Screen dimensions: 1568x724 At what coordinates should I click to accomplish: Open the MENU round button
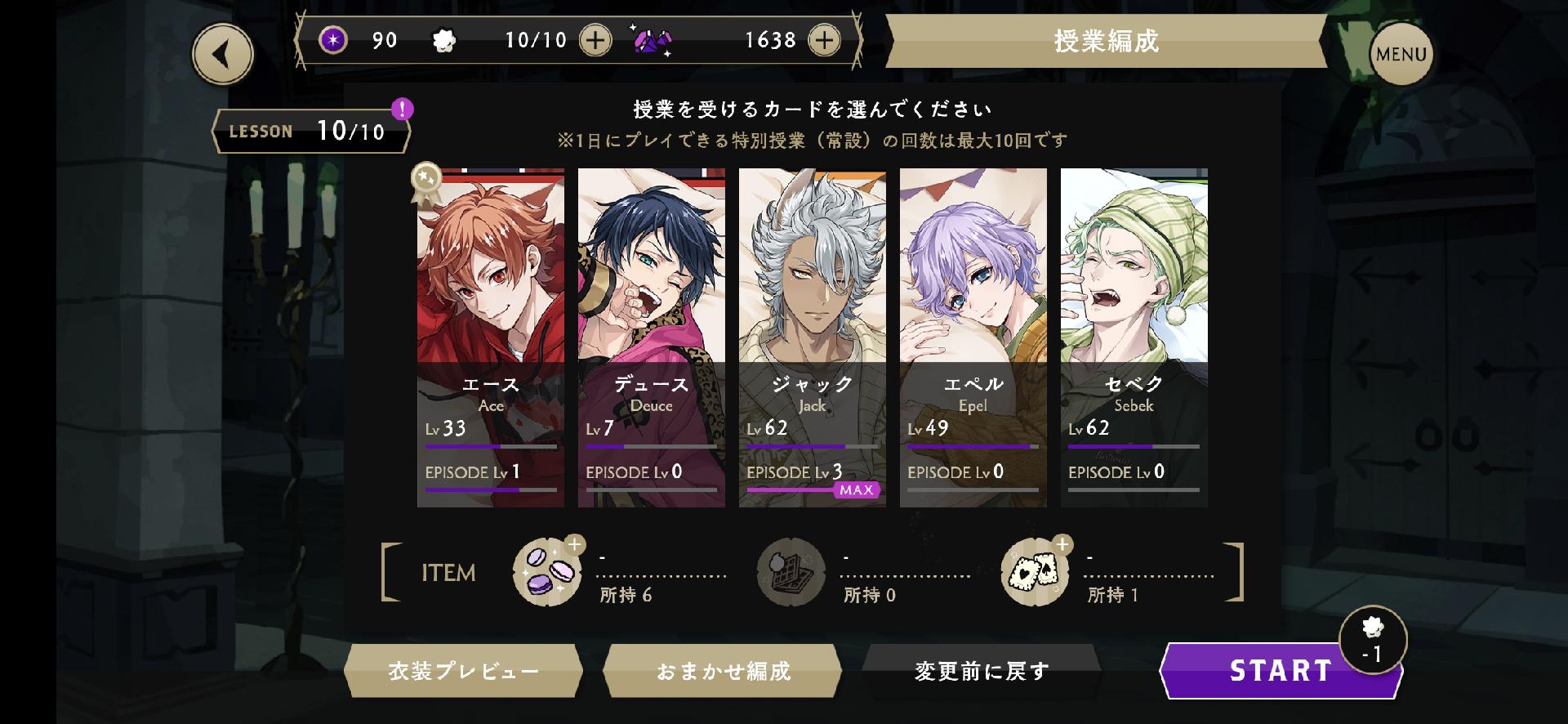pyautogui.click(x=1401, y=54)
